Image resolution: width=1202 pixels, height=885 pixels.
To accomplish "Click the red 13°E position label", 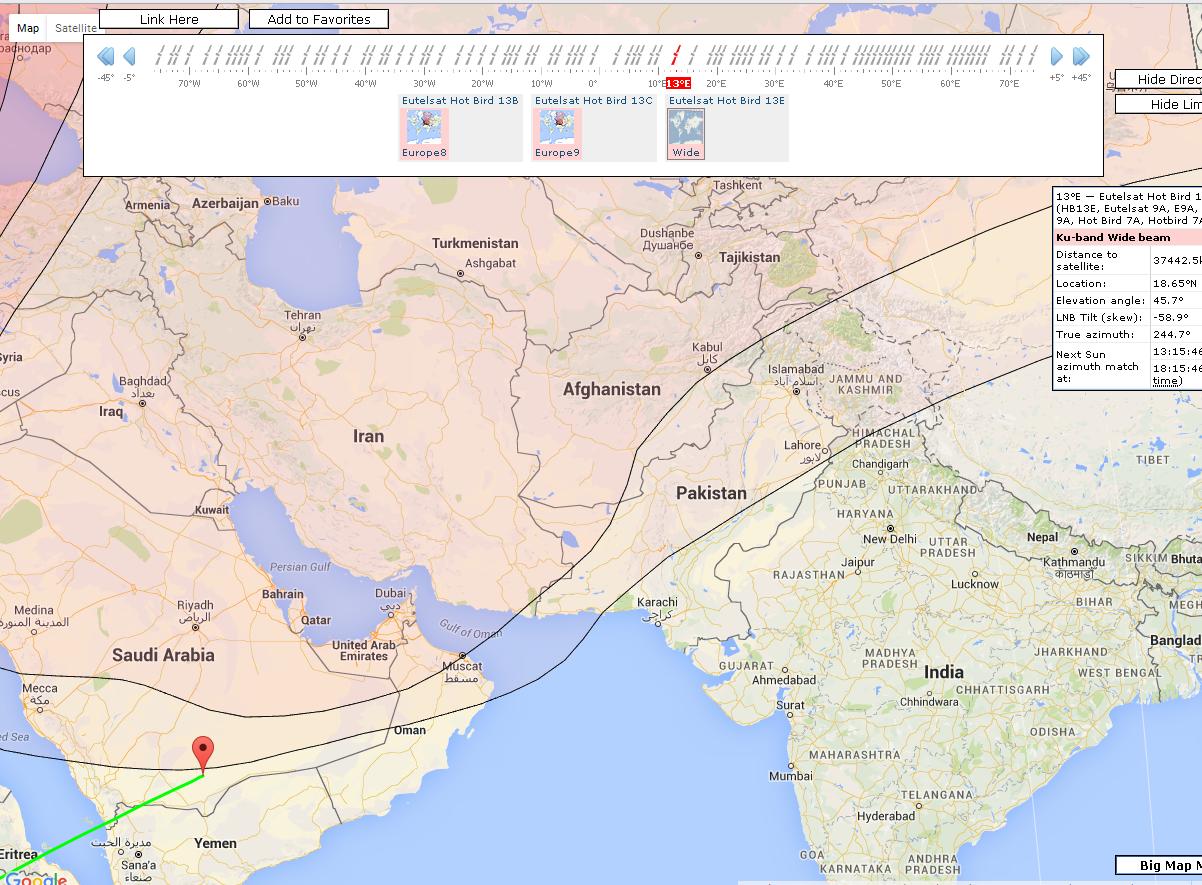I will point(678,84).
